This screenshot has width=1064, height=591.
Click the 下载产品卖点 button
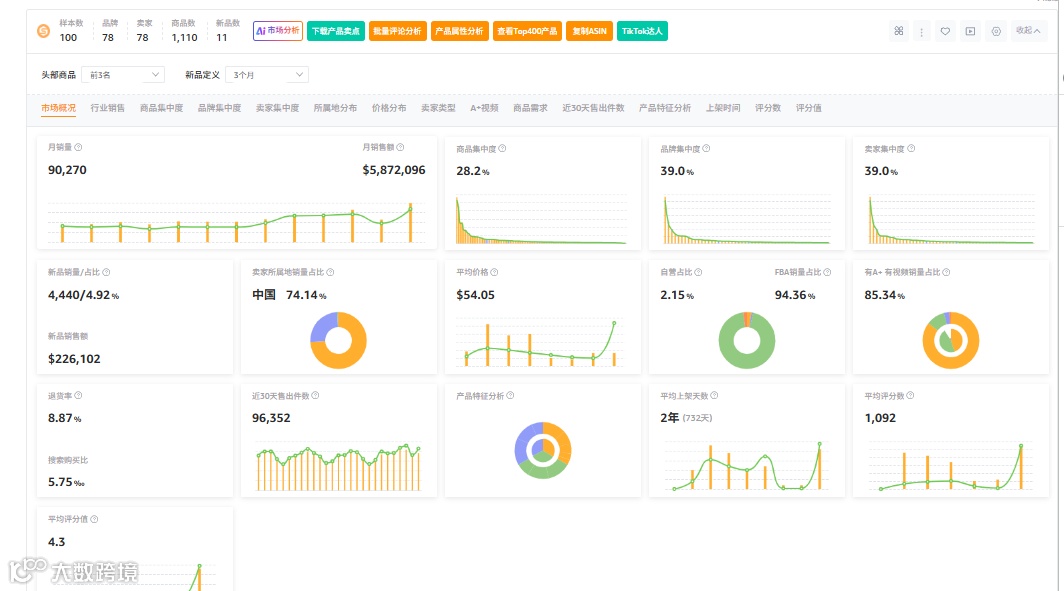[336, 31]
